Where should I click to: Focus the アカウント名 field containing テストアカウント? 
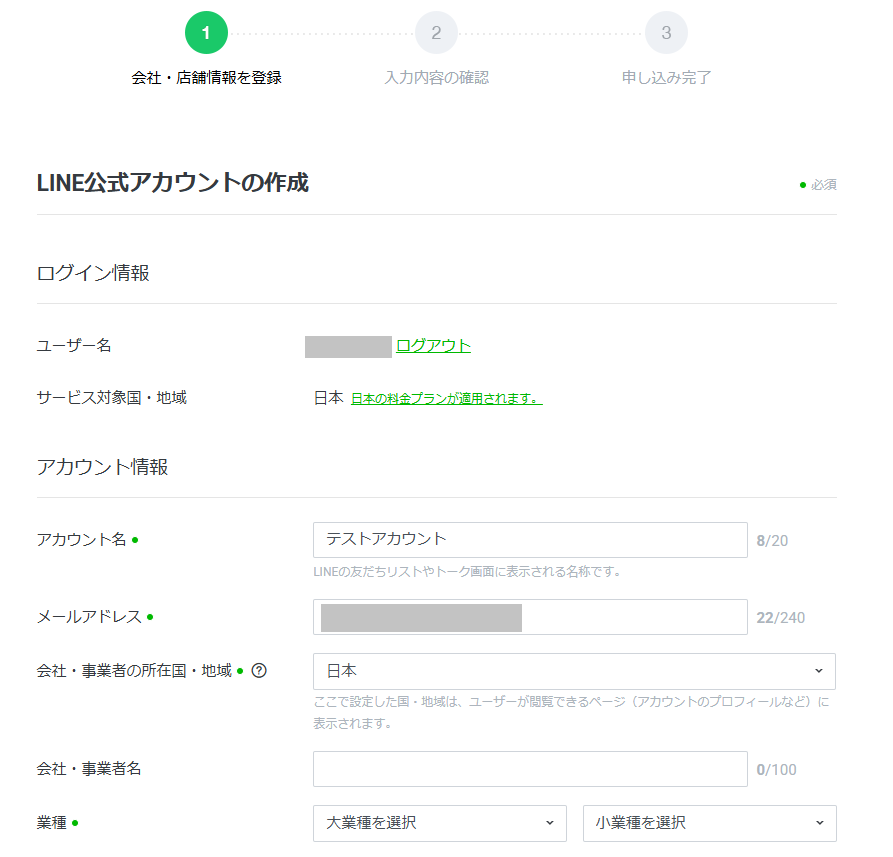point(530,540)
